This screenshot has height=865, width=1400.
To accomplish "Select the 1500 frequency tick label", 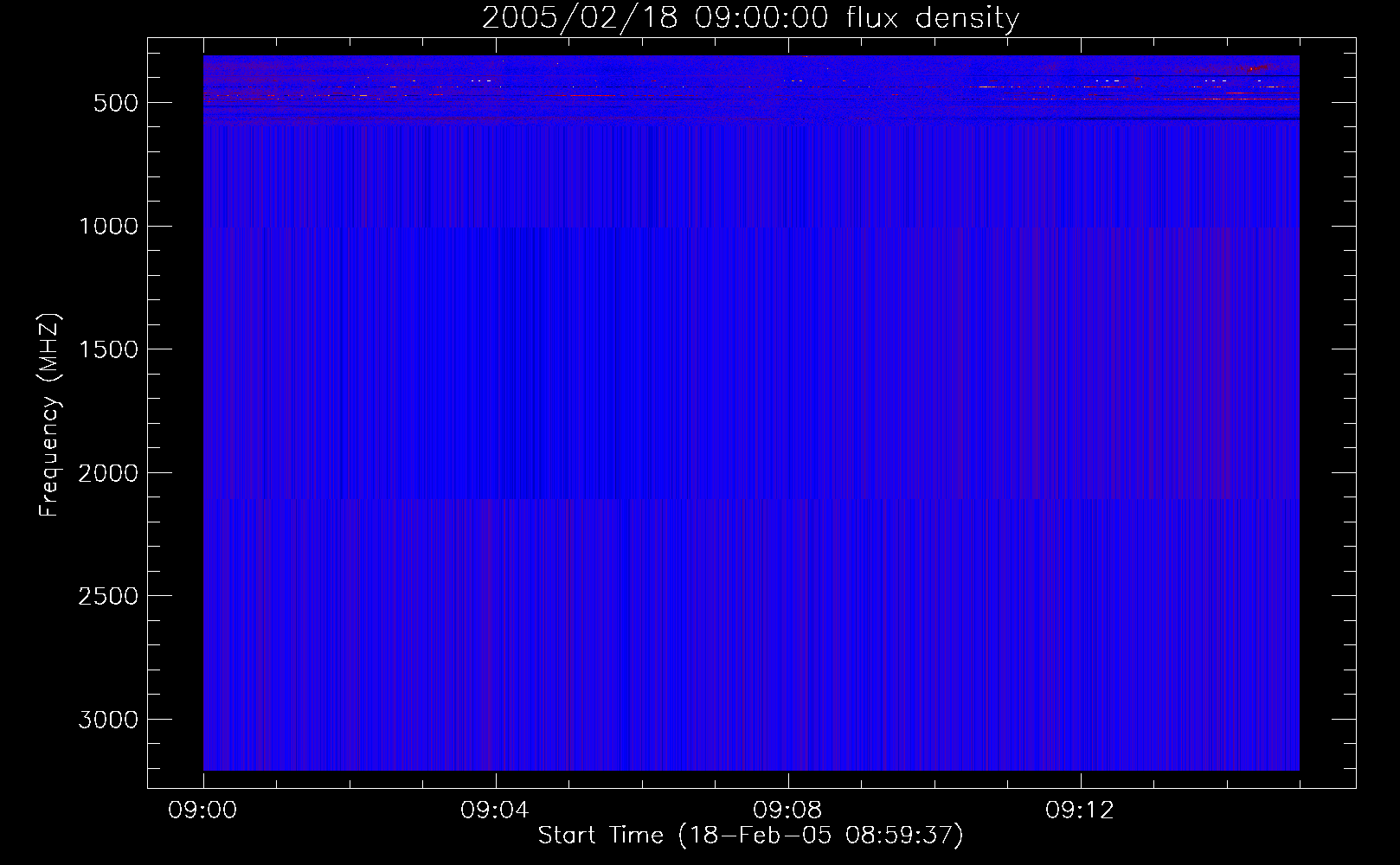I will point(108,350).
